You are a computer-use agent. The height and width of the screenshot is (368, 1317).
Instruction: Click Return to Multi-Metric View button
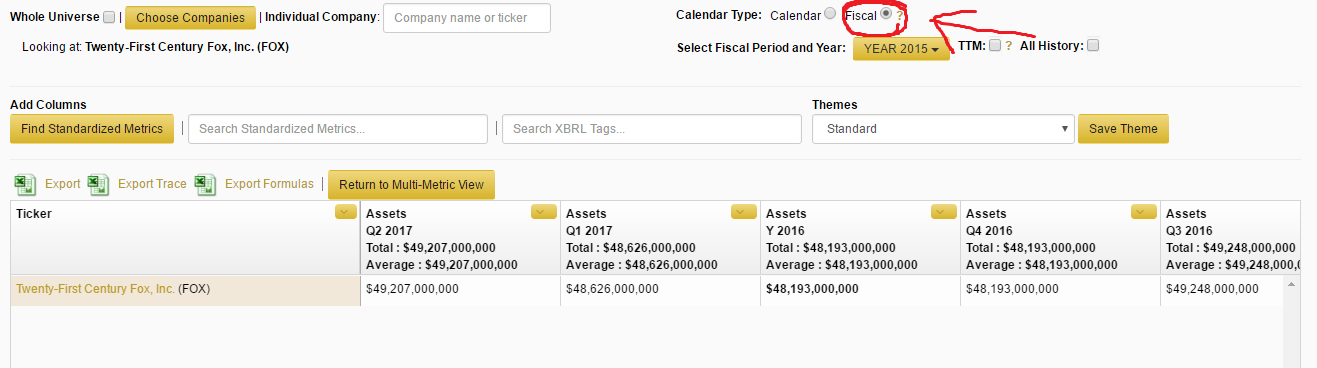[411, 185]
